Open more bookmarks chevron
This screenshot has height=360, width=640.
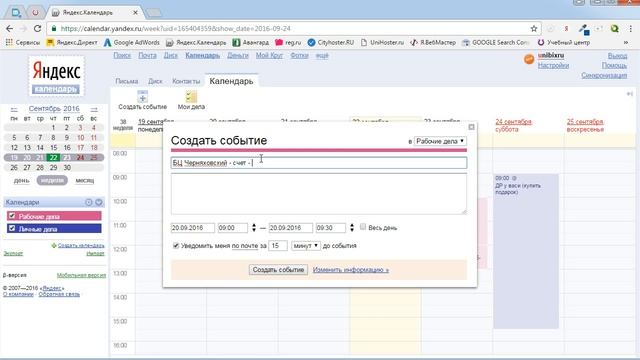point(626,42)
